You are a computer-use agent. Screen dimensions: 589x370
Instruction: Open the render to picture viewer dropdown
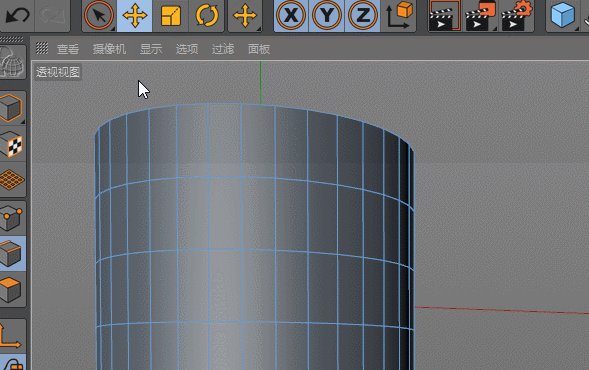(480, 15)
